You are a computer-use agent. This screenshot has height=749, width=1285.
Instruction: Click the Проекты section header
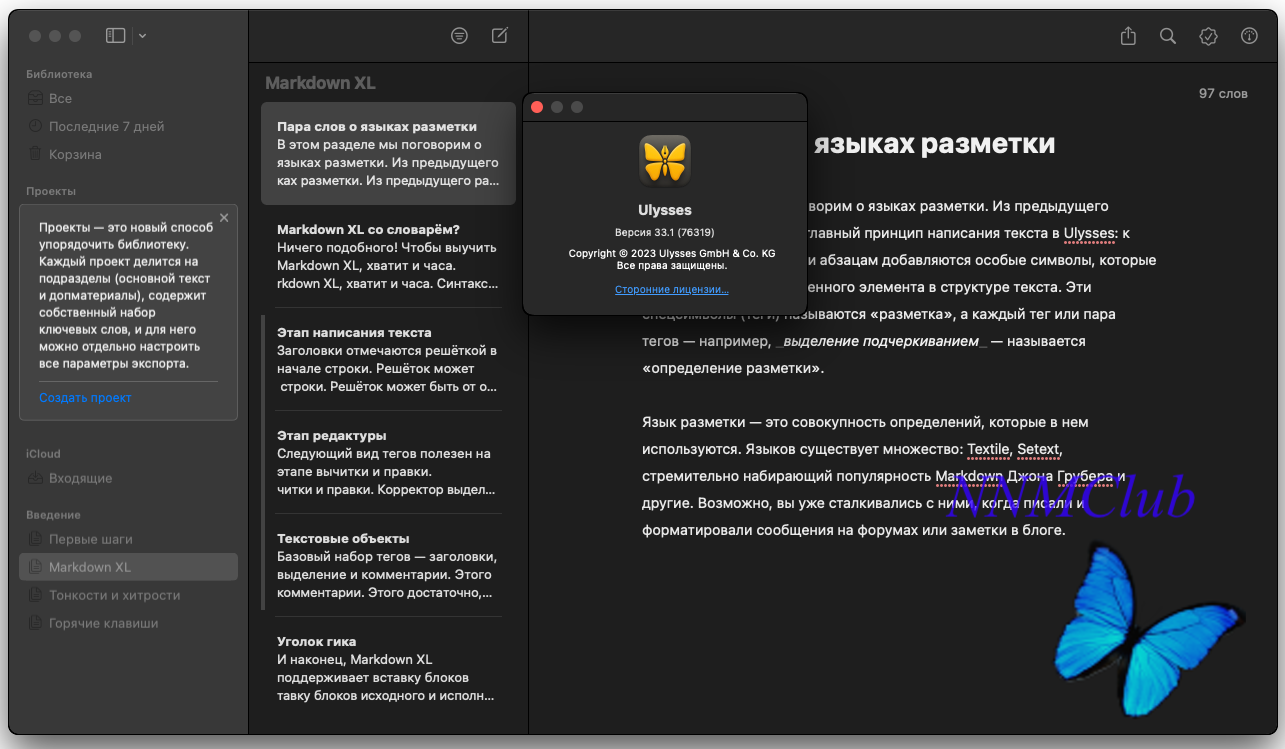tap(51, 191)
